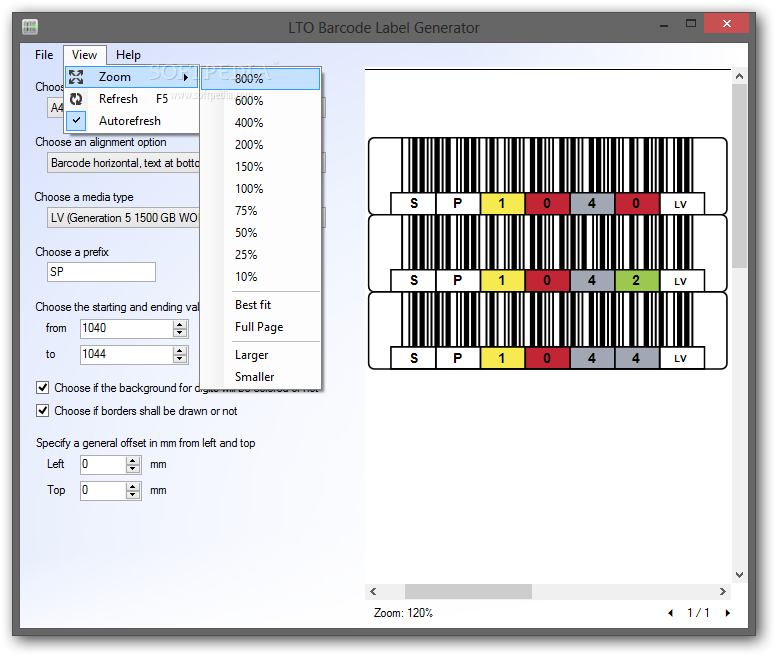The height and width of the screenshot is (656, 776).
Task: Click horizontal scrollbar left arrow
Action: tap(373, 591)
